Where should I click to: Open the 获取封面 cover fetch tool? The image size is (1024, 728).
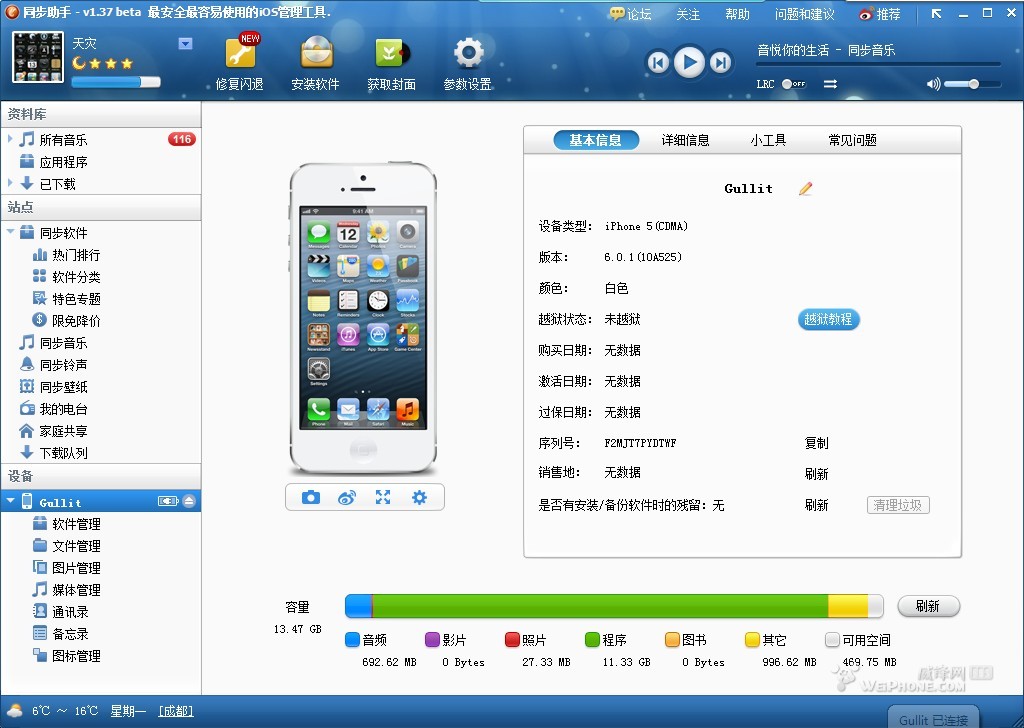click(391, 63)
